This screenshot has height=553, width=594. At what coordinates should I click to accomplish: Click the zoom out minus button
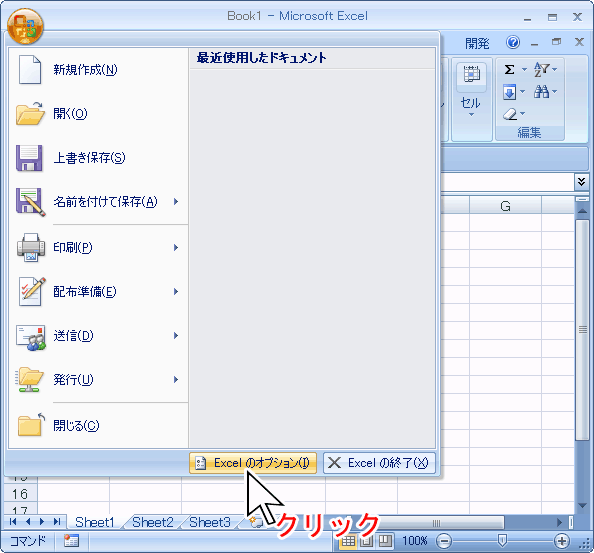(444, 541)
